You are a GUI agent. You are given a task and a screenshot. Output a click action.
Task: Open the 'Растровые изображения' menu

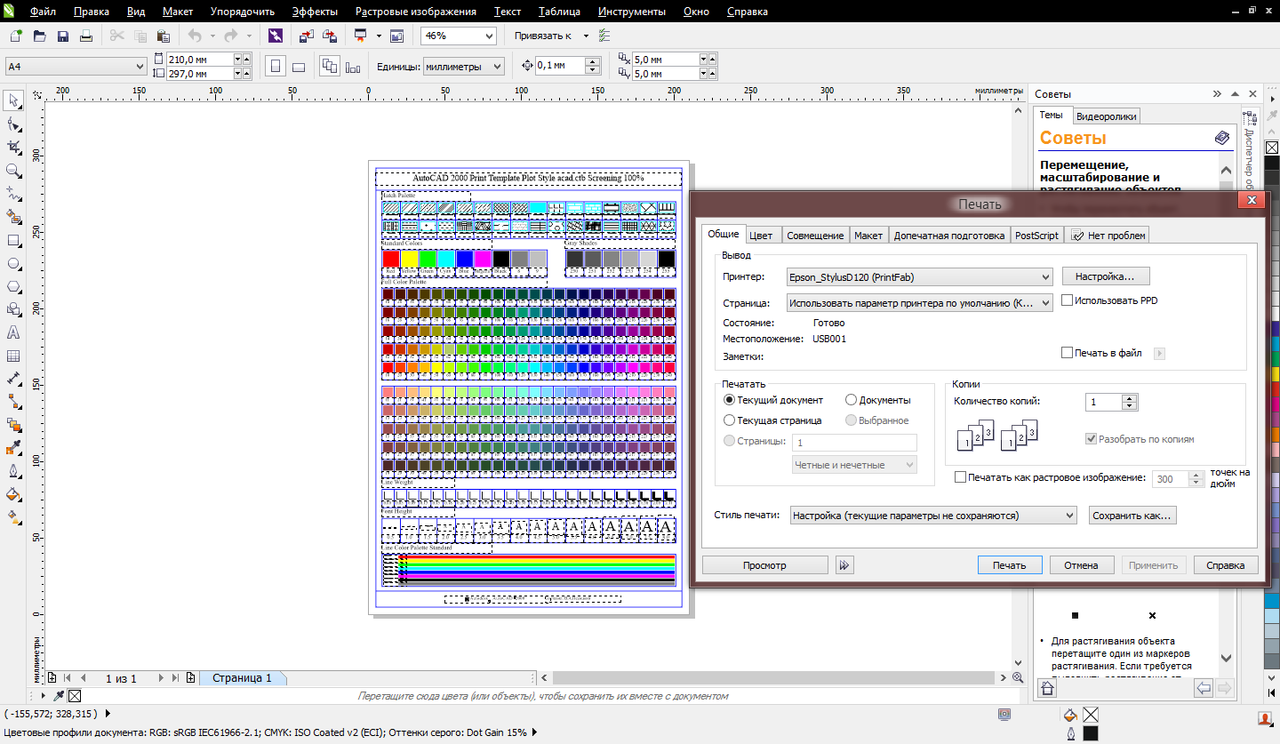(x=418, y=12)
